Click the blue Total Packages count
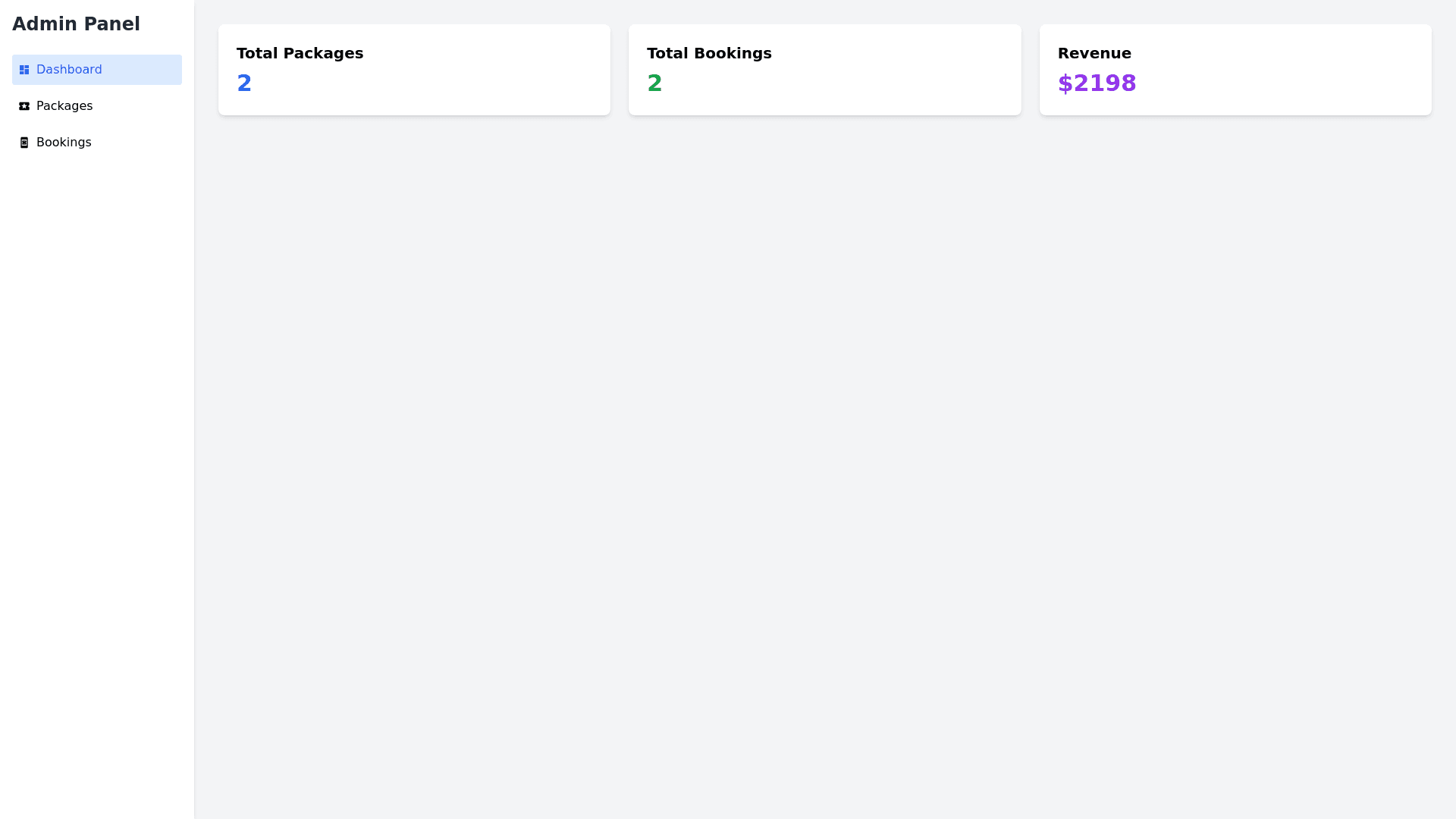Viewport: 1456px width, 819px height. 244,83
